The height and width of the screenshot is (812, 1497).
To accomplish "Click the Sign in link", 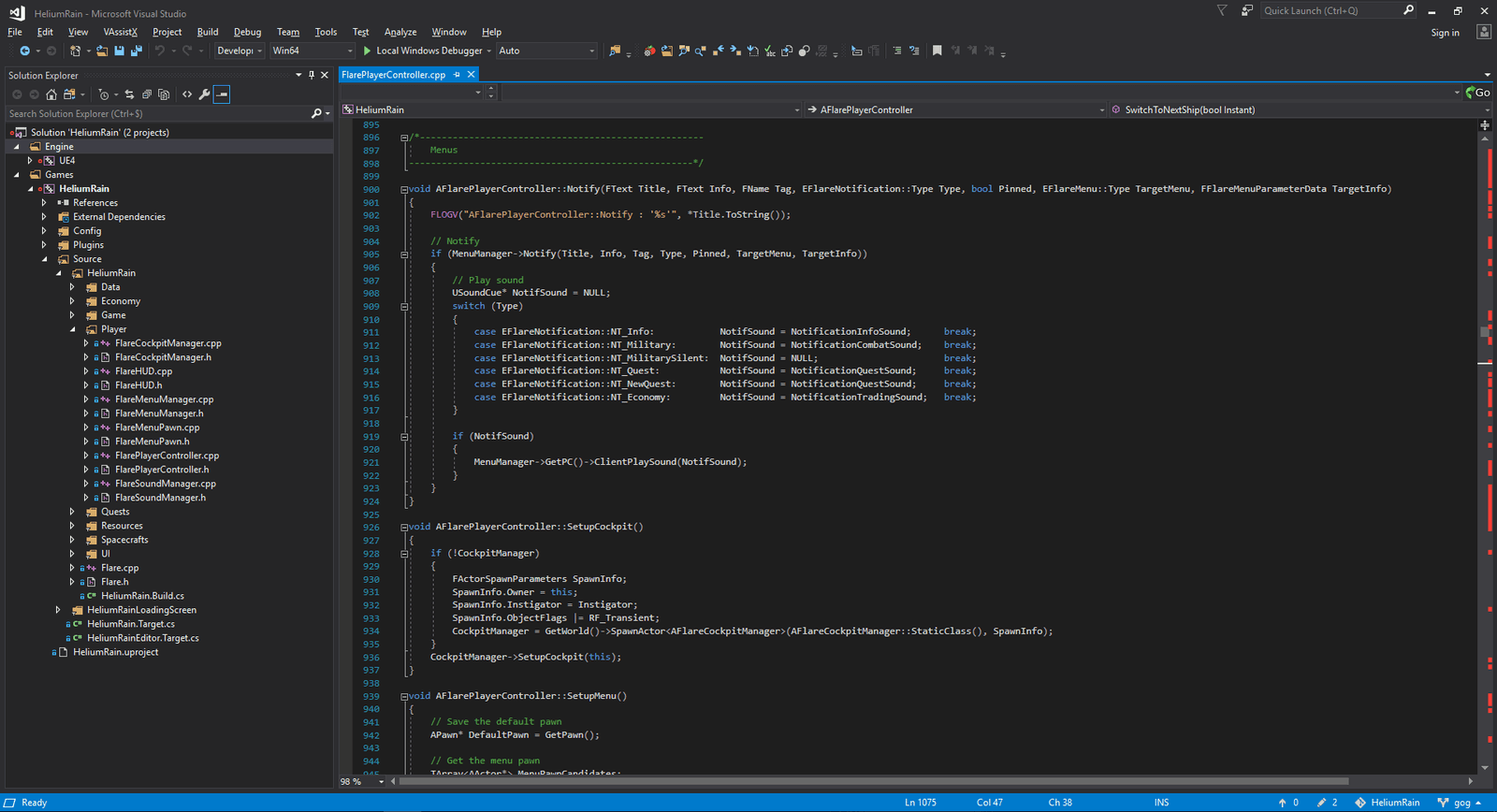I will click(x=1445, y=33).
